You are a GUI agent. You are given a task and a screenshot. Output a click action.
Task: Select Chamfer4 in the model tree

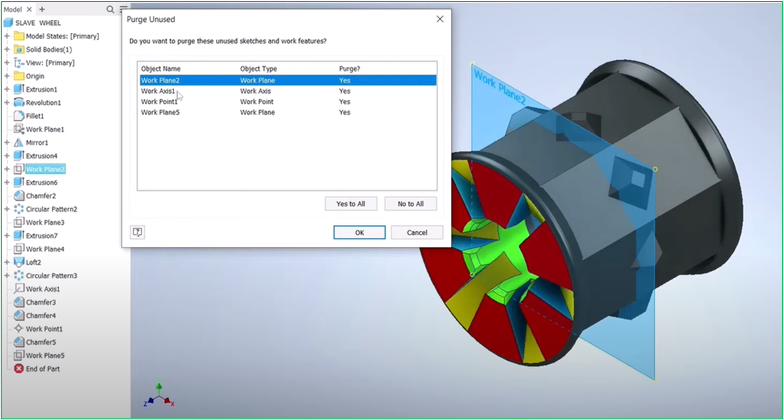(x=41, y=316)
